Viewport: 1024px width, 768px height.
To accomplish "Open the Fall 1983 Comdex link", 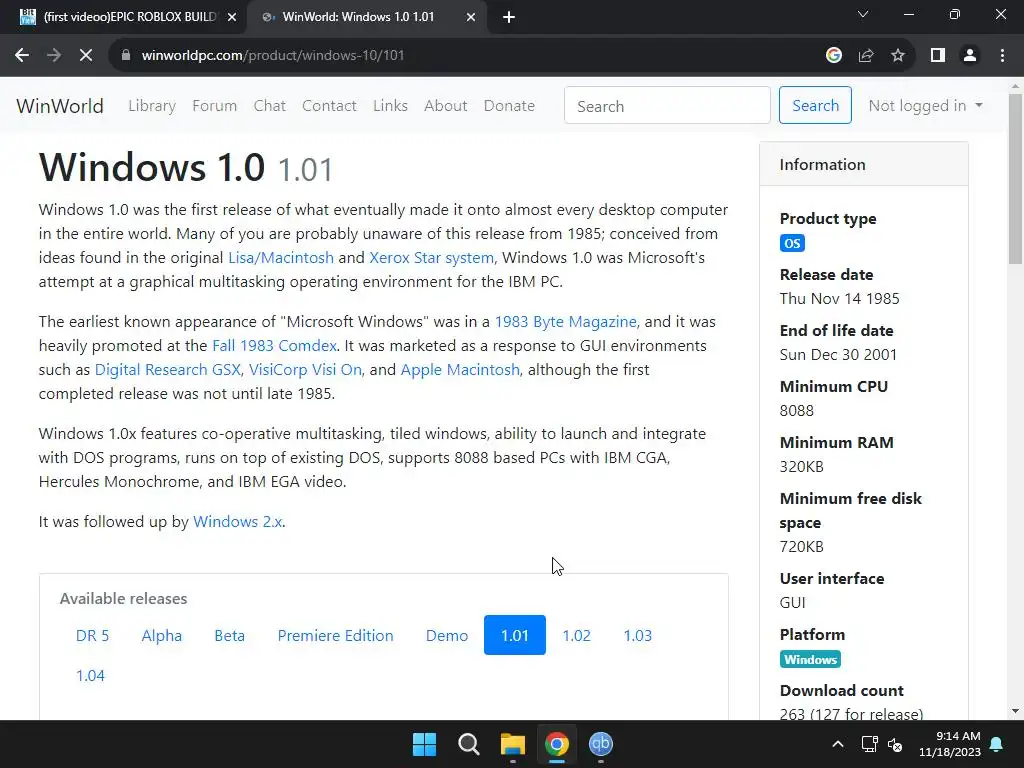I will (x=274, y=346).
